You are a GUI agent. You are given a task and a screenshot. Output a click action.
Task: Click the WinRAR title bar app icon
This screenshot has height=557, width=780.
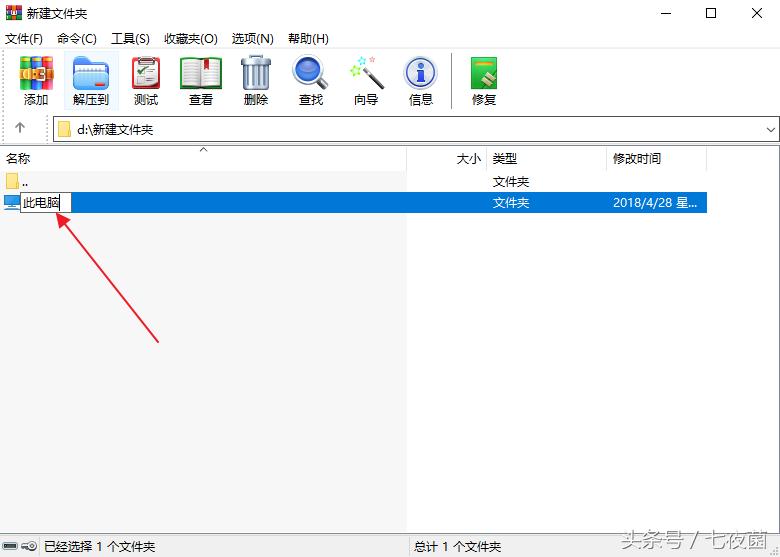point(13,12)
